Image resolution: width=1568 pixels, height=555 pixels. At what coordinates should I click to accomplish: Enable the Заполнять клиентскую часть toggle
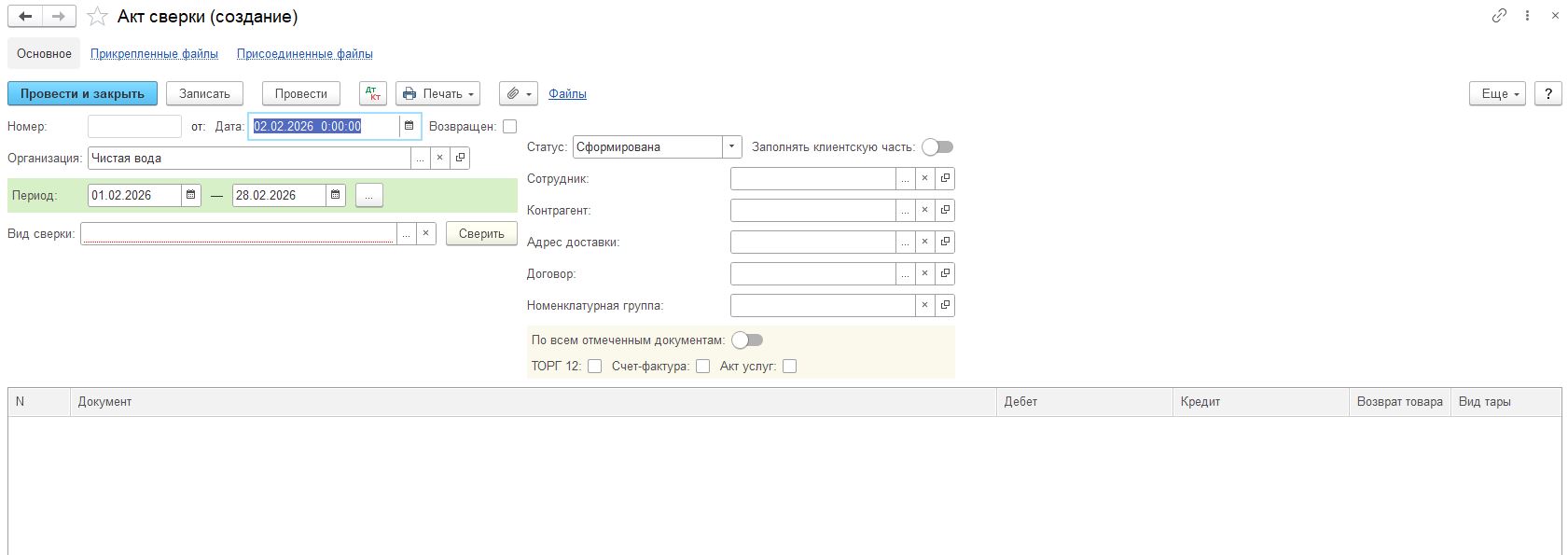pyautogui.click(x=937, y=147)
